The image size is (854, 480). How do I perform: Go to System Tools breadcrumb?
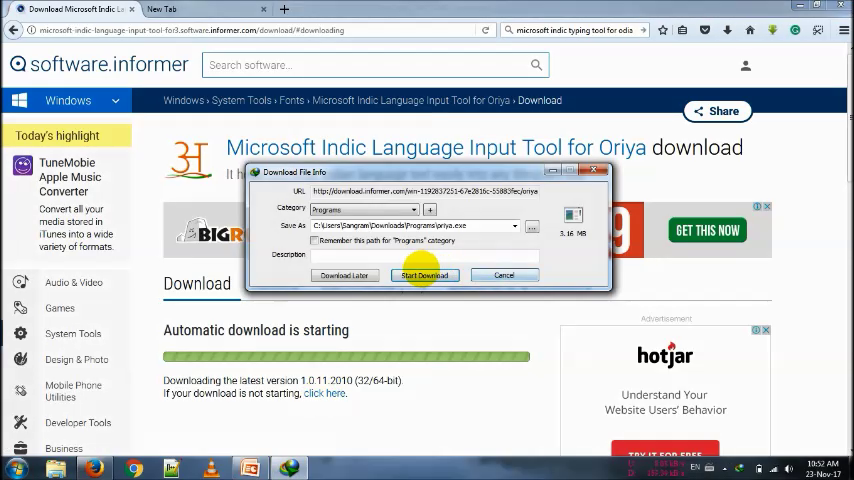tap(241, 100)
